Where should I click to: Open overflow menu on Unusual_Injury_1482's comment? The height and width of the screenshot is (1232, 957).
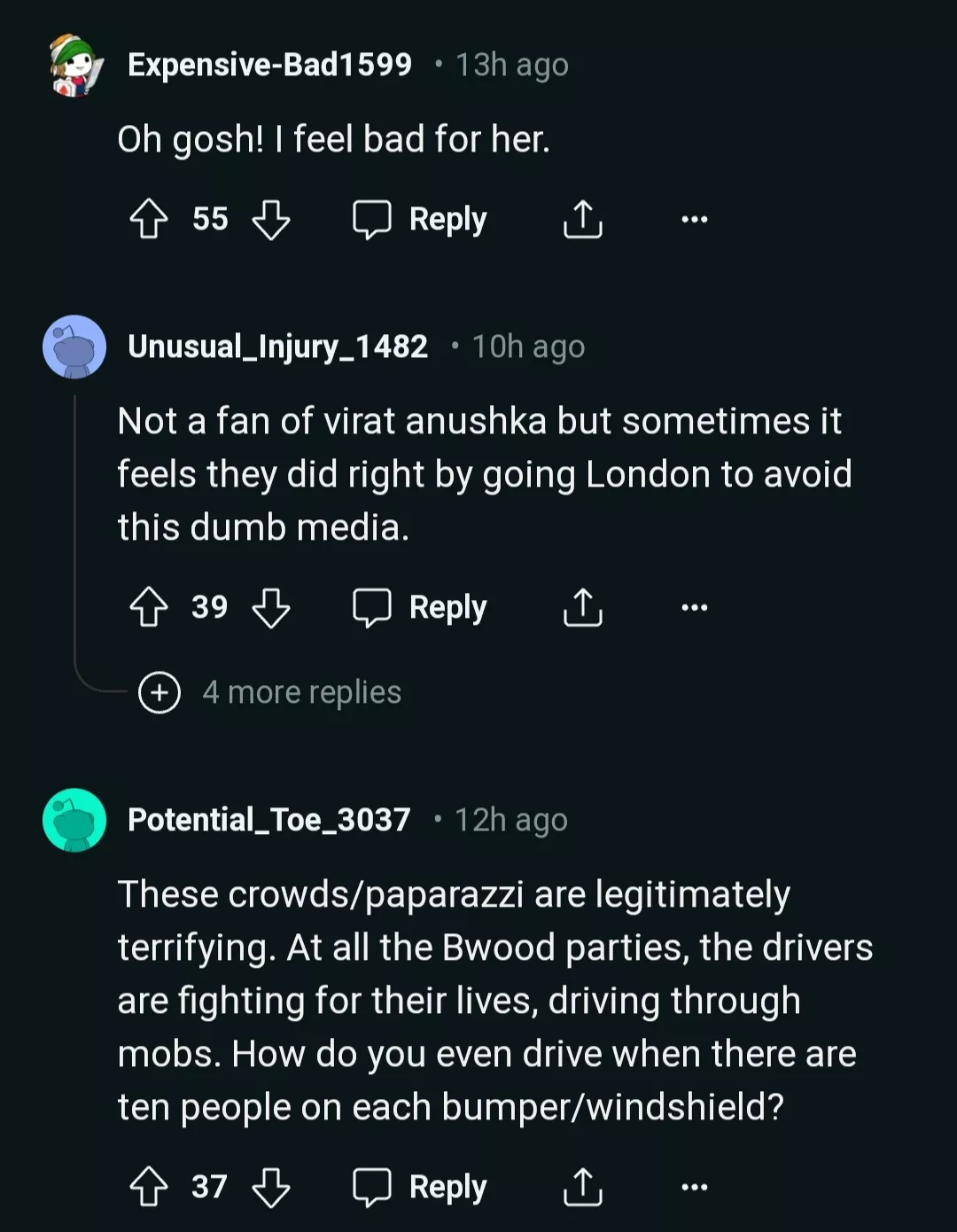tap(695, 607)
